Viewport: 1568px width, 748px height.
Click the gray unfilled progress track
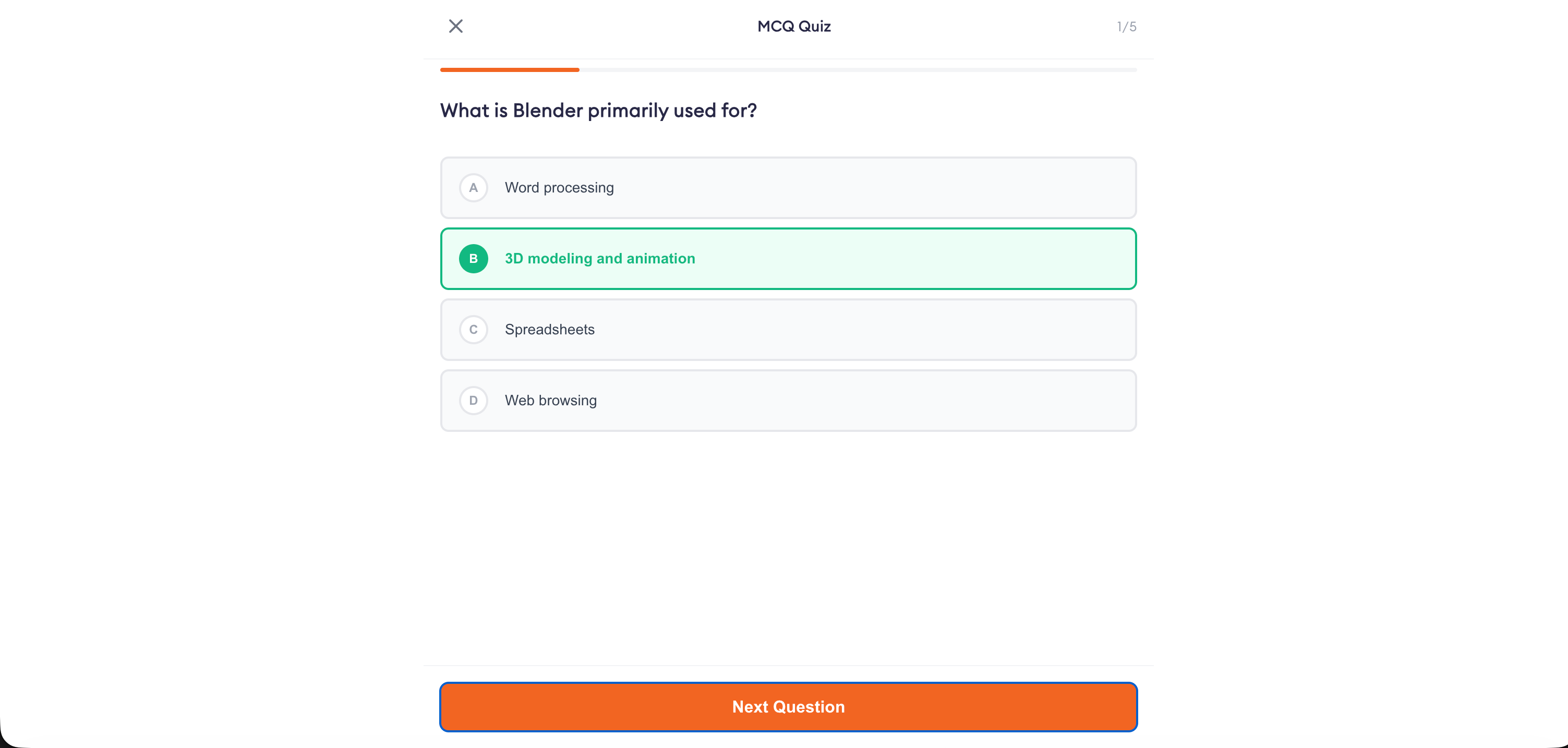852,69
